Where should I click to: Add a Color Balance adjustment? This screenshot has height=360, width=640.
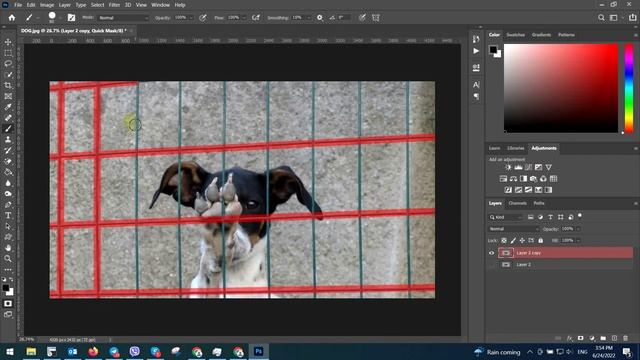[x=513, y=179]
